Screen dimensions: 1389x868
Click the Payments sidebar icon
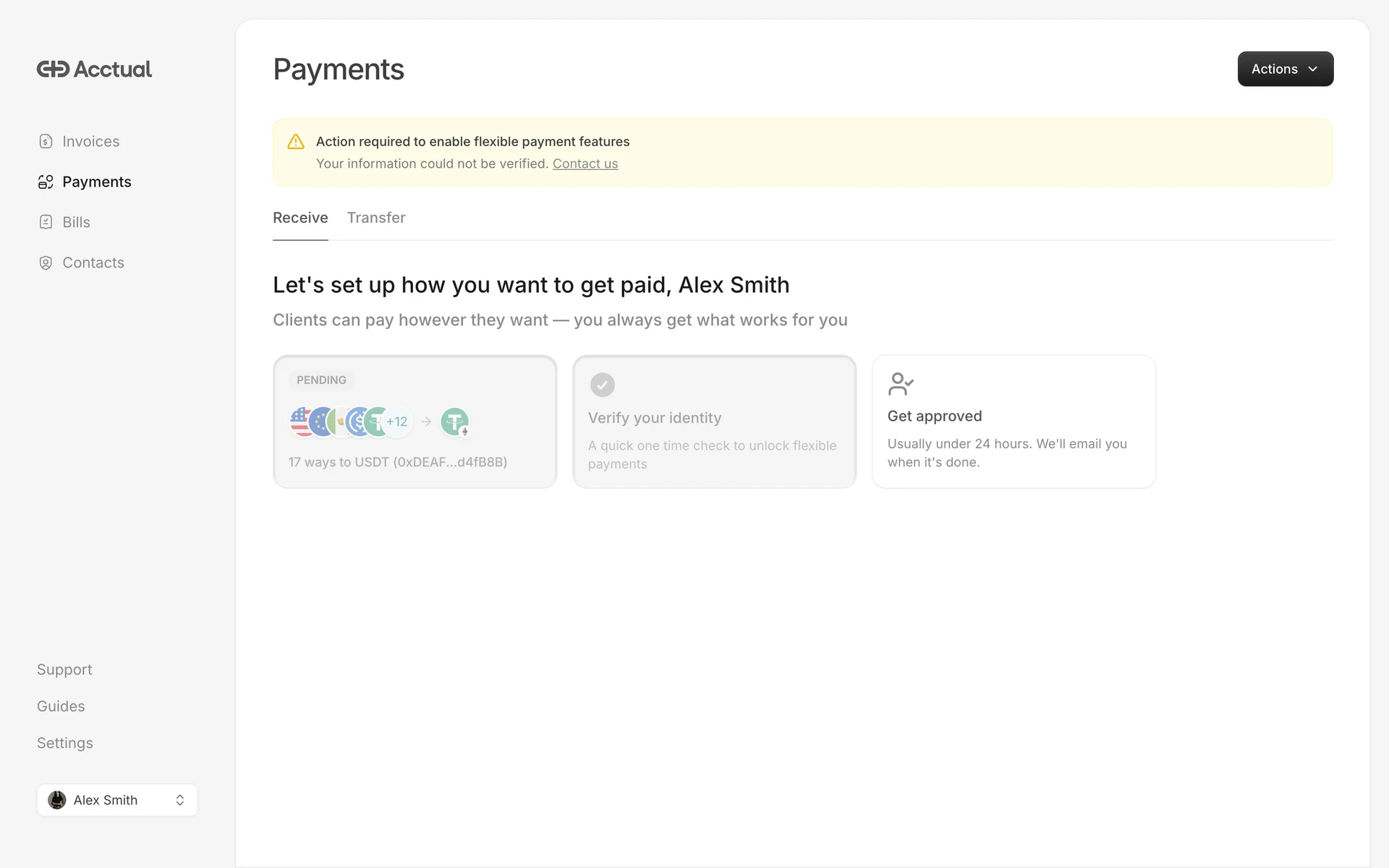(46, 182)
